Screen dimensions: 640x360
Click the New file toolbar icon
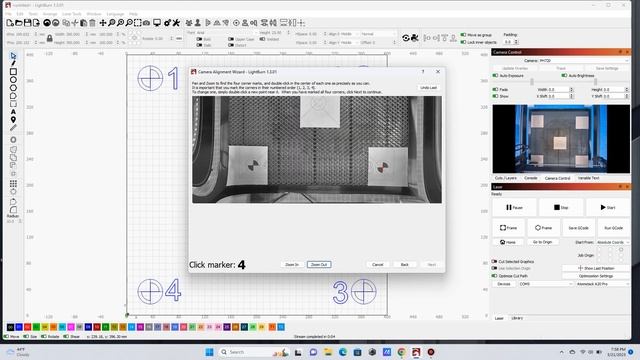coord(10,23)
